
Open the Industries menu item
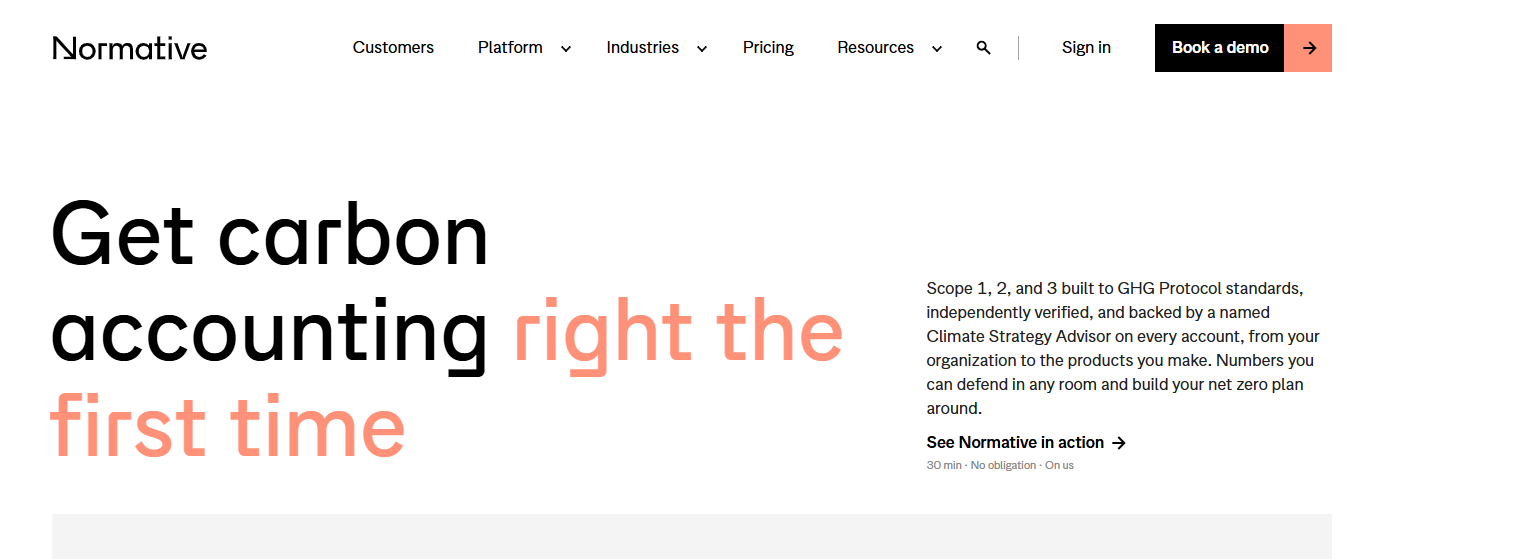point(642,48)
